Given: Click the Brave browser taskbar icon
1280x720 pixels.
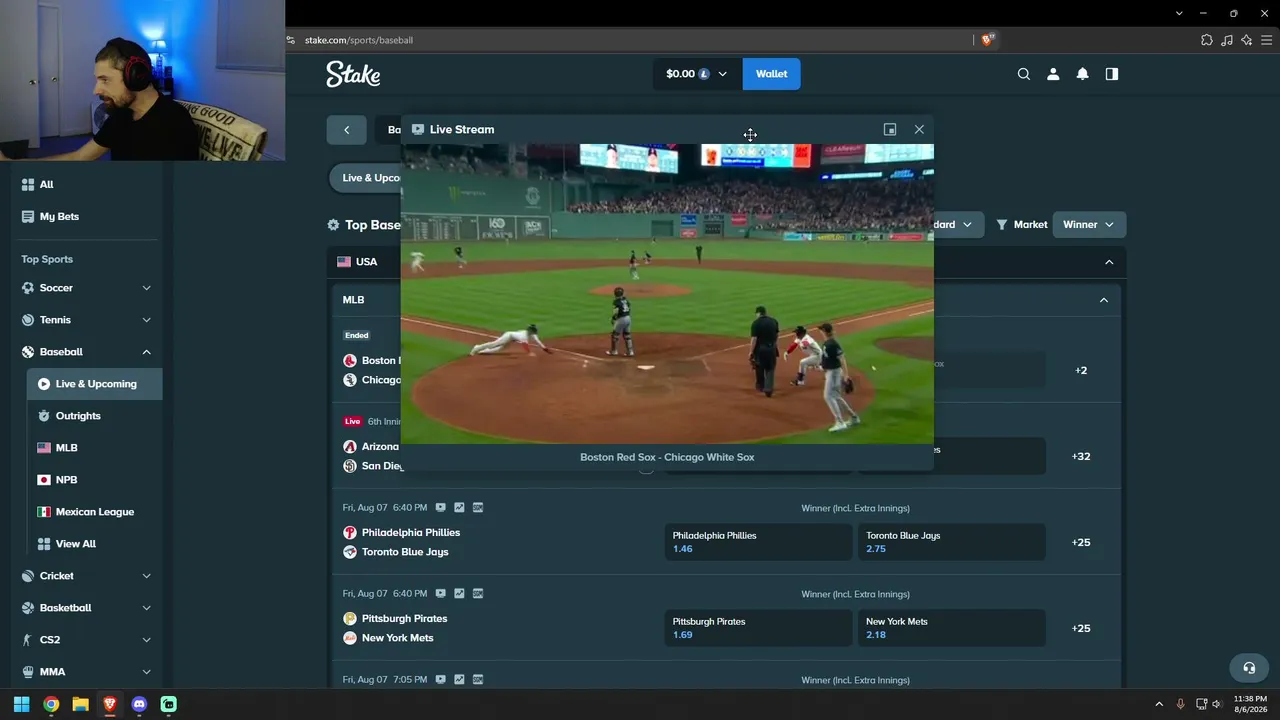Looking at the screenshot, I should pos(110,704).
